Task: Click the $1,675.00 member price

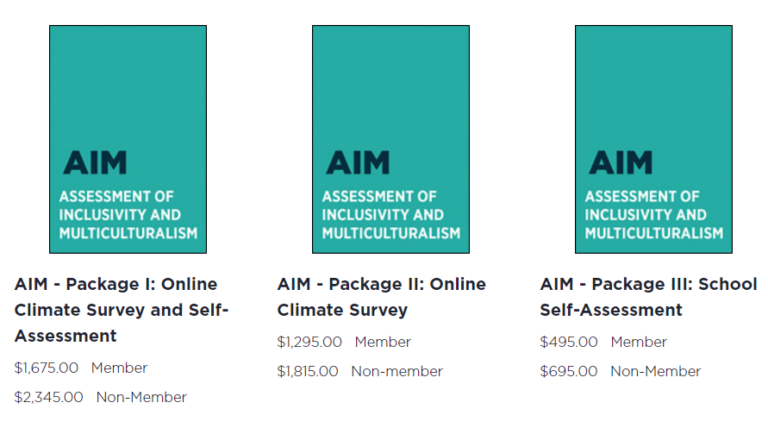Action: 46,368
